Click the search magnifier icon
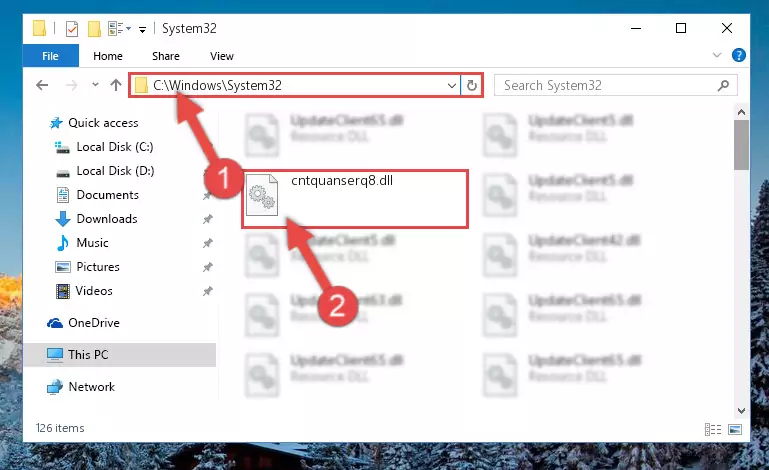The height and width of the screenshot is (470, 769). point(723,86)
